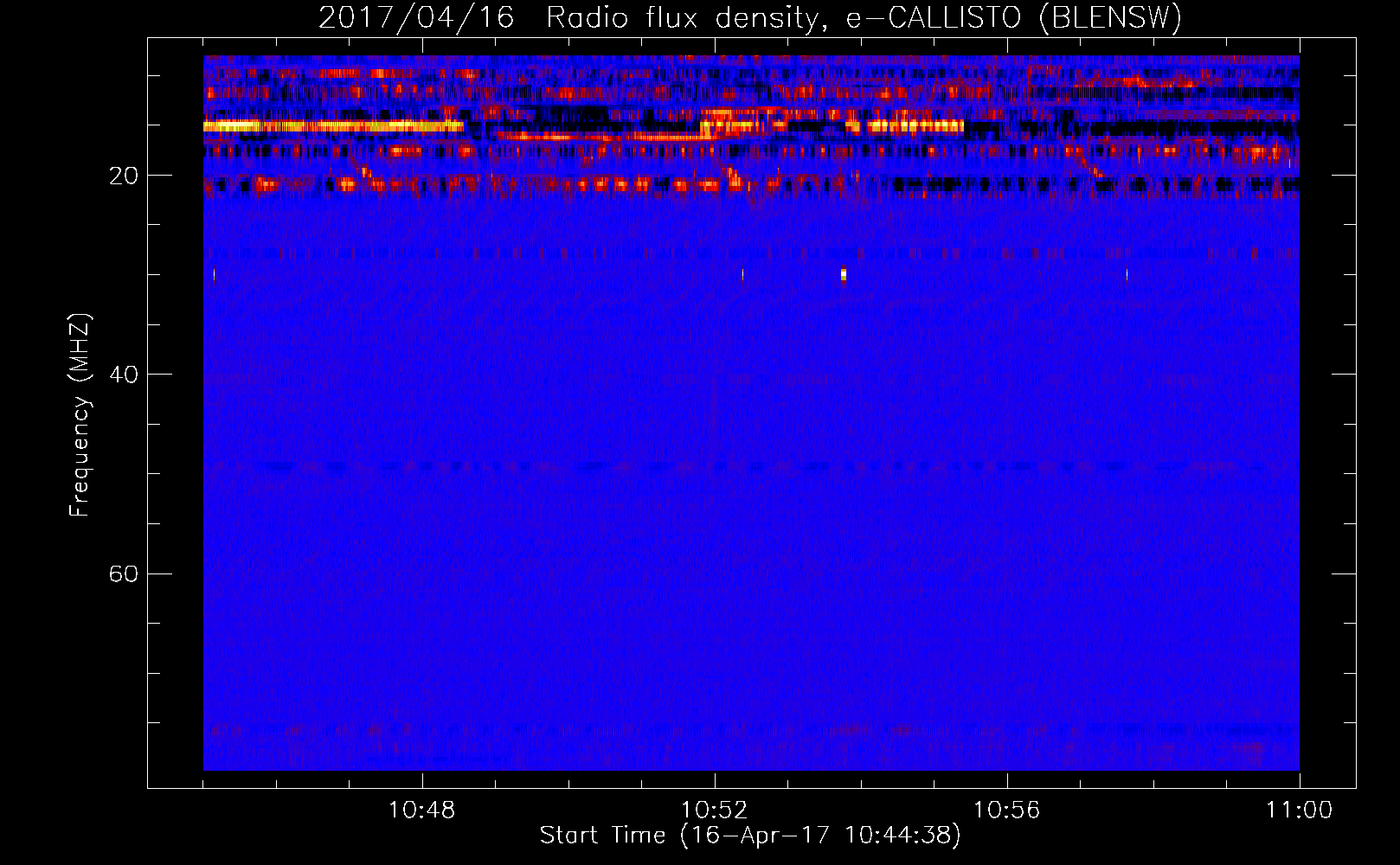Click the 'Start Time (16-Apr-17 10:44:38)' label
The width and height of the screenshot is (1400, 865).
750,836
